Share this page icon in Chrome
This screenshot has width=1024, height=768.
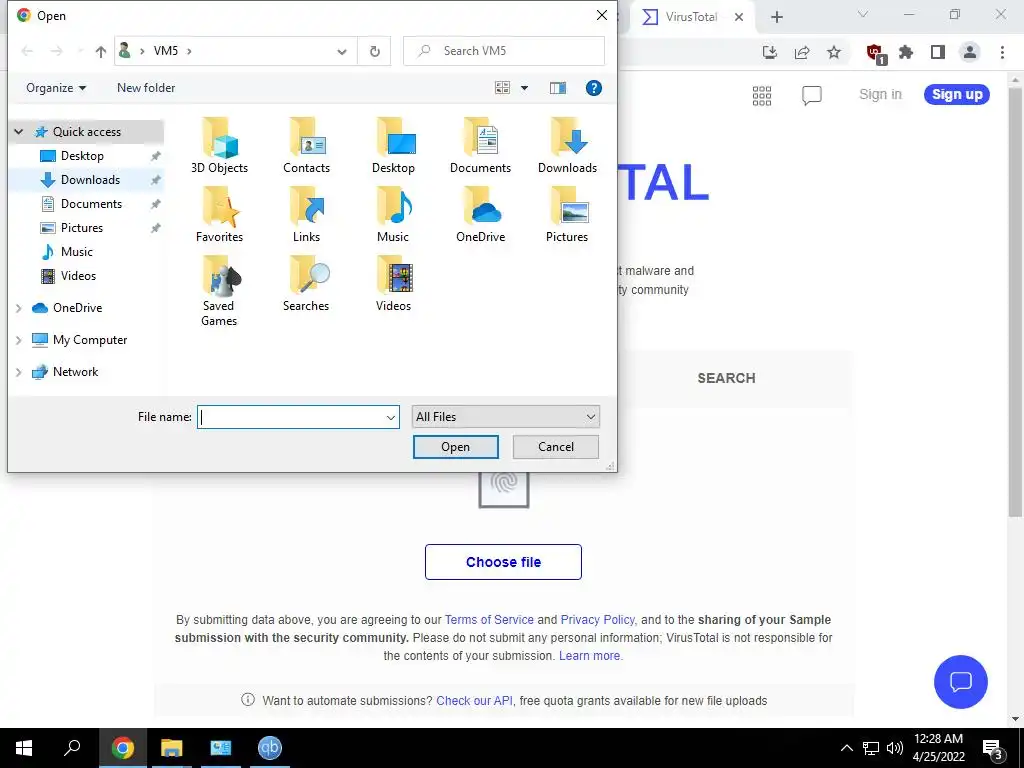(x=802, y=52)
